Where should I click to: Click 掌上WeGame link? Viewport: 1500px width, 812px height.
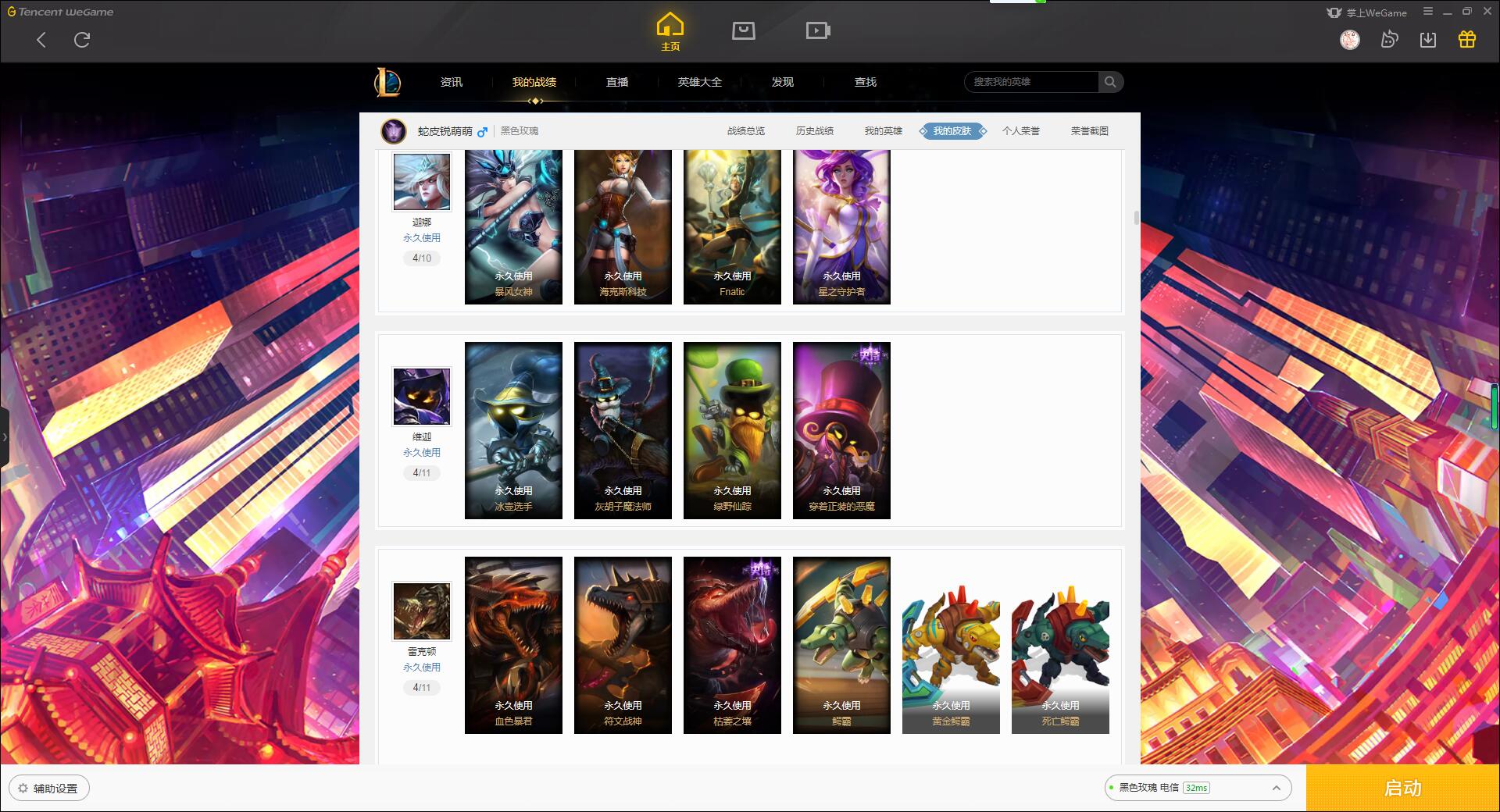[1367, 12]
